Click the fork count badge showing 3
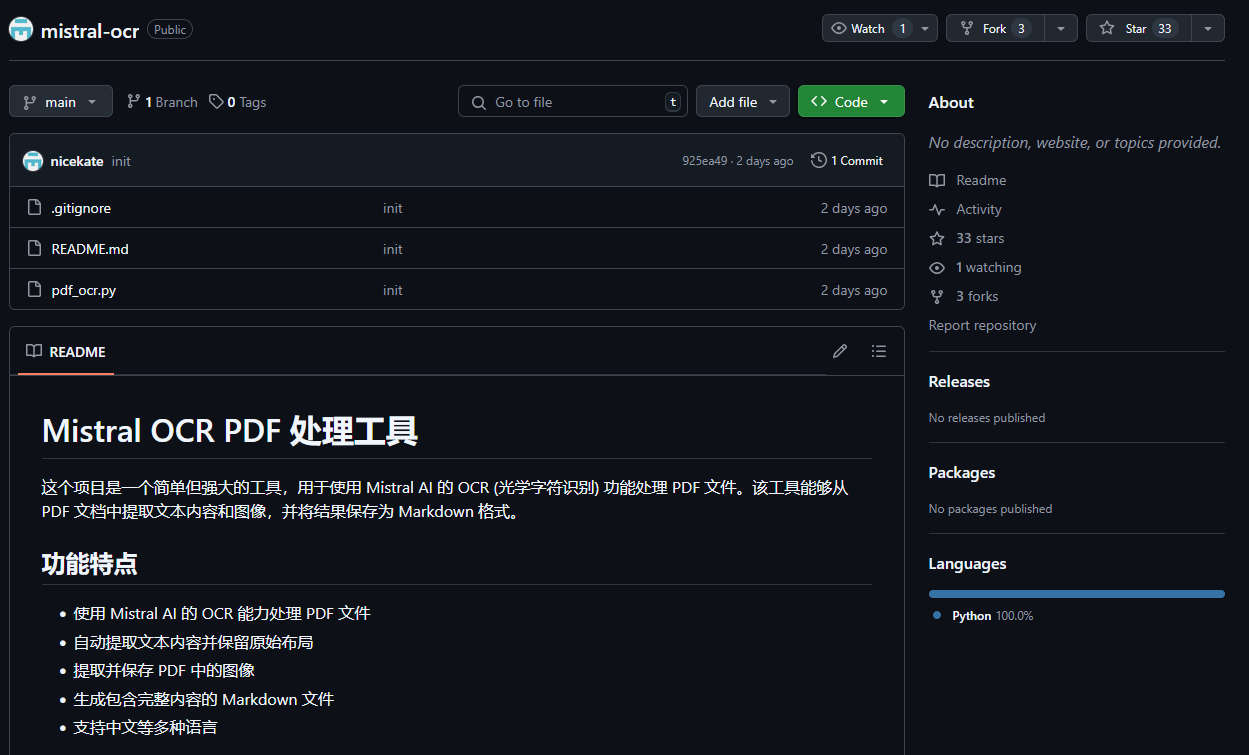The image size is (1249, 755). point(1021,28)
